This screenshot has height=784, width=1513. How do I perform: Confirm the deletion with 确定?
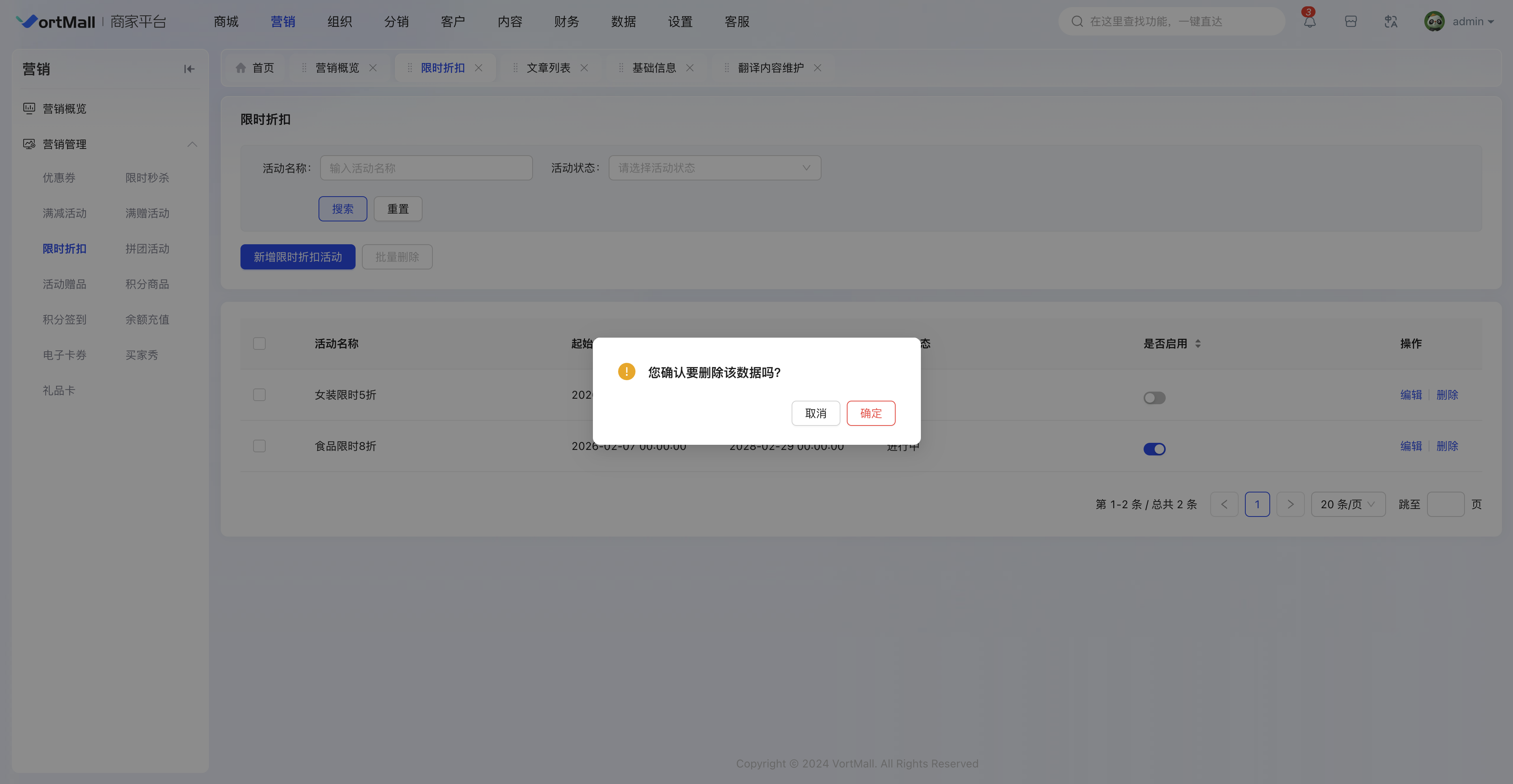click(870, 413)
